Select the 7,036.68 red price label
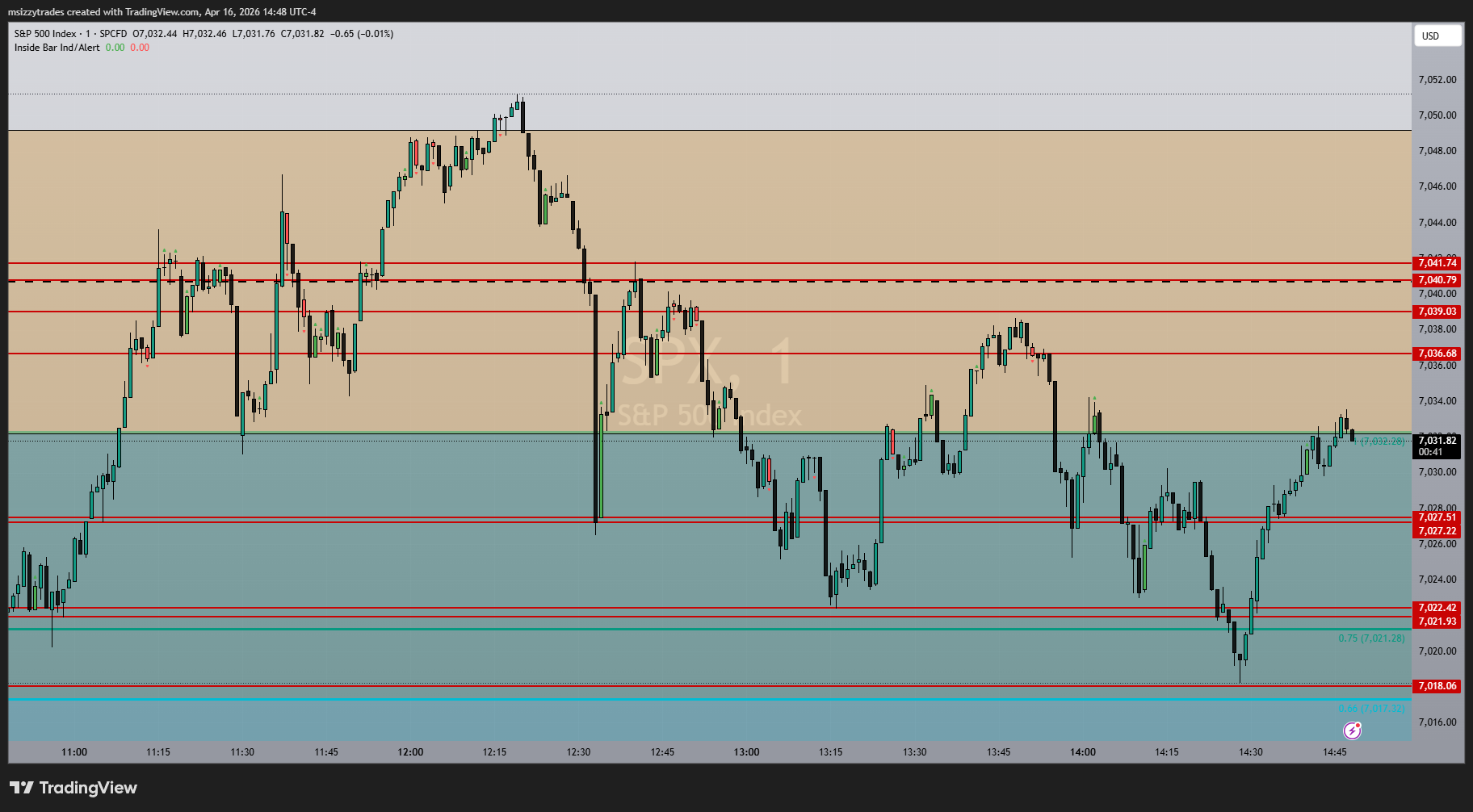The height and width of the screenshot is (812, 1473). pos(1437,354)
